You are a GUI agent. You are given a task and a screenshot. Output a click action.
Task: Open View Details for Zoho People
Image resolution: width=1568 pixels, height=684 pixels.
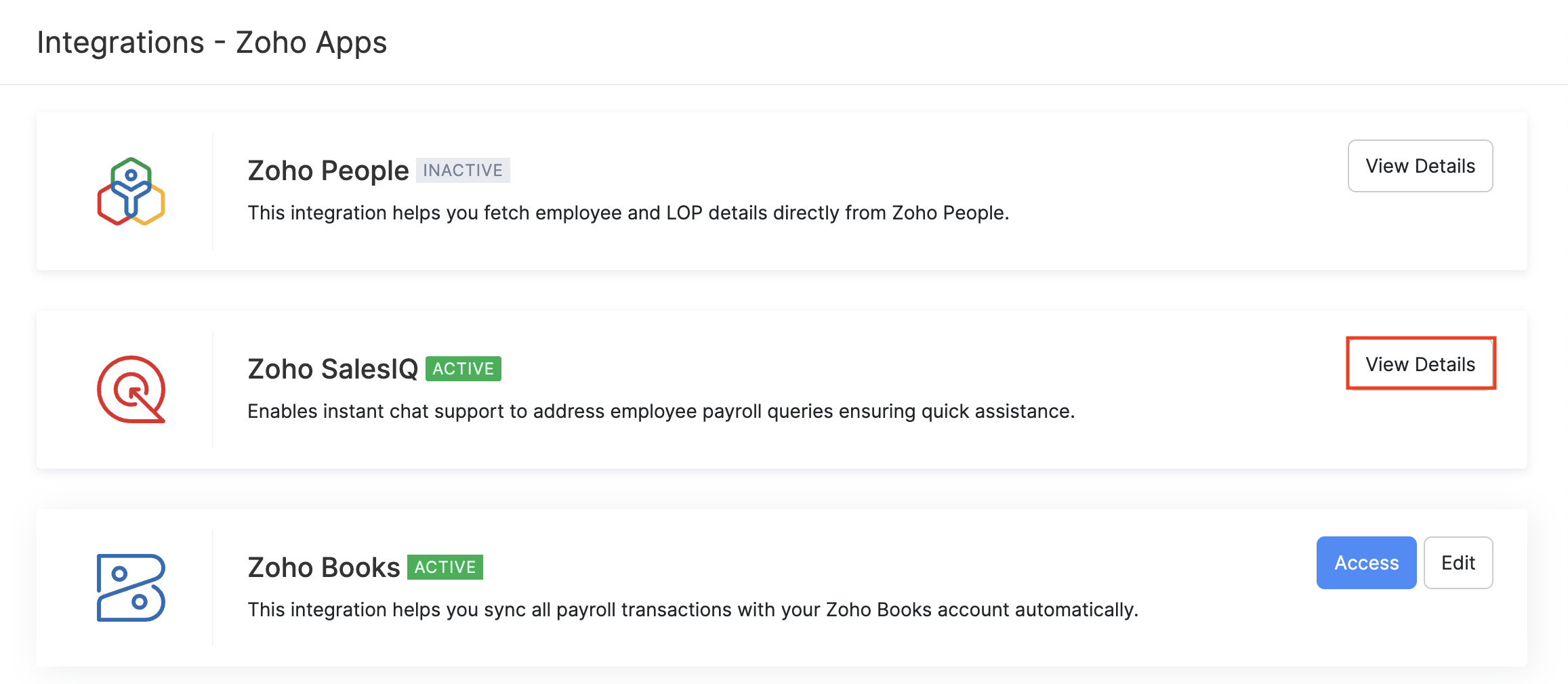pos(1420,166)
